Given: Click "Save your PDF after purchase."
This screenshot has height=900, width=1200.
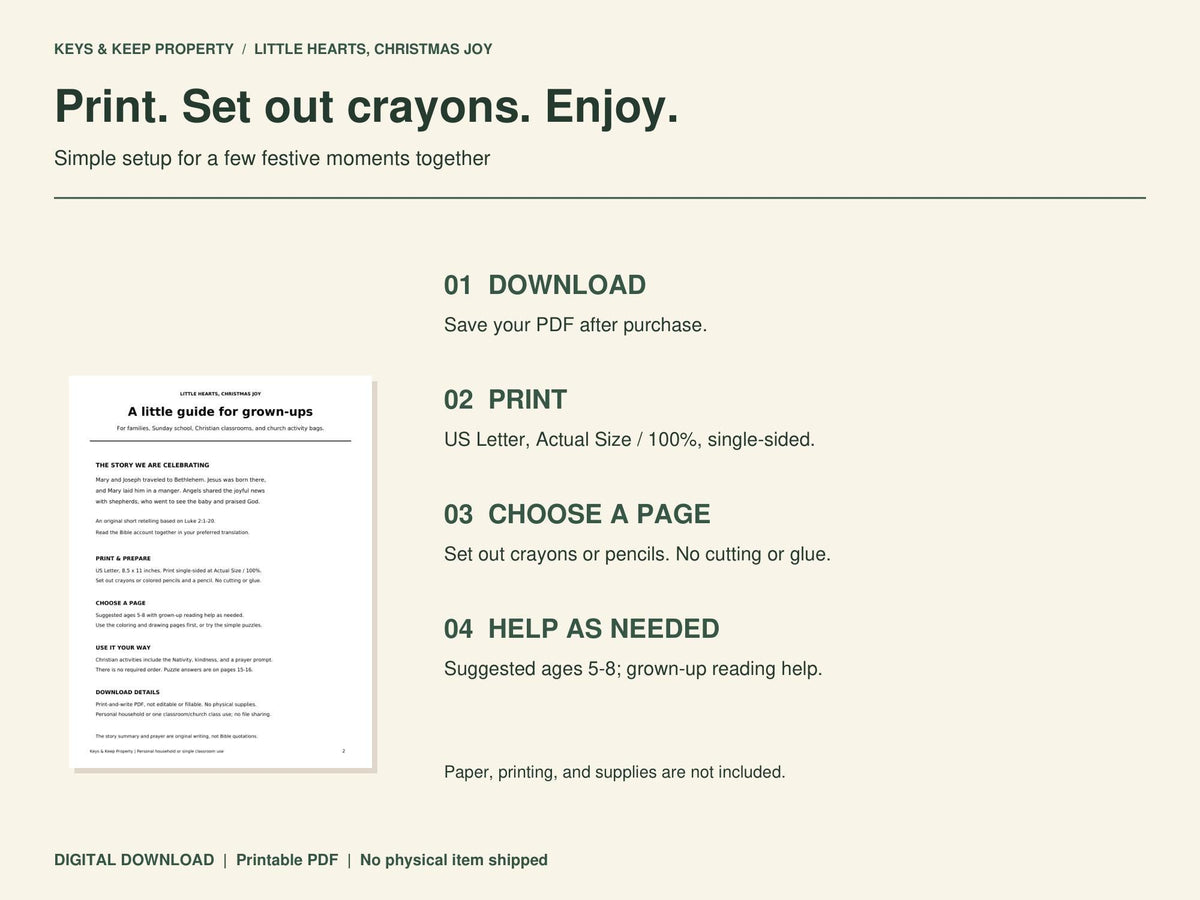Looking at the screenshot, I should 576,325.
